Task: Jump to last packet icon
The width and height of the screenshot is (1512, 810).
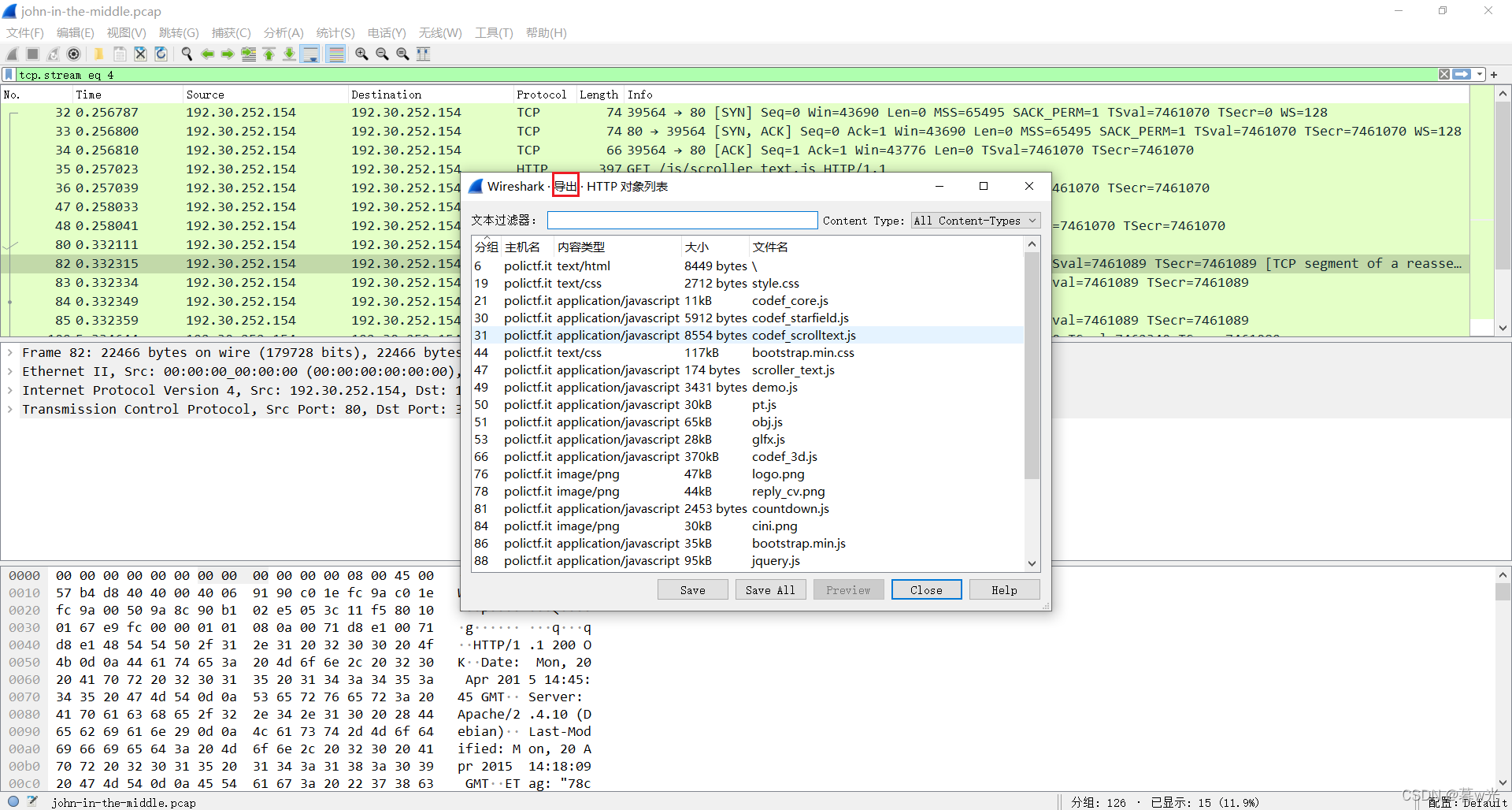Action: [289, 54]
